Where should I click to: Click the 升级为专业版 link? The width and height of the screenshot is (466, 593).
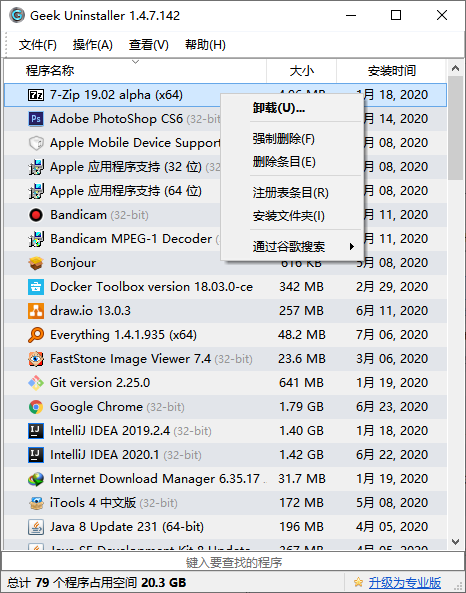(x=405, y=582)
